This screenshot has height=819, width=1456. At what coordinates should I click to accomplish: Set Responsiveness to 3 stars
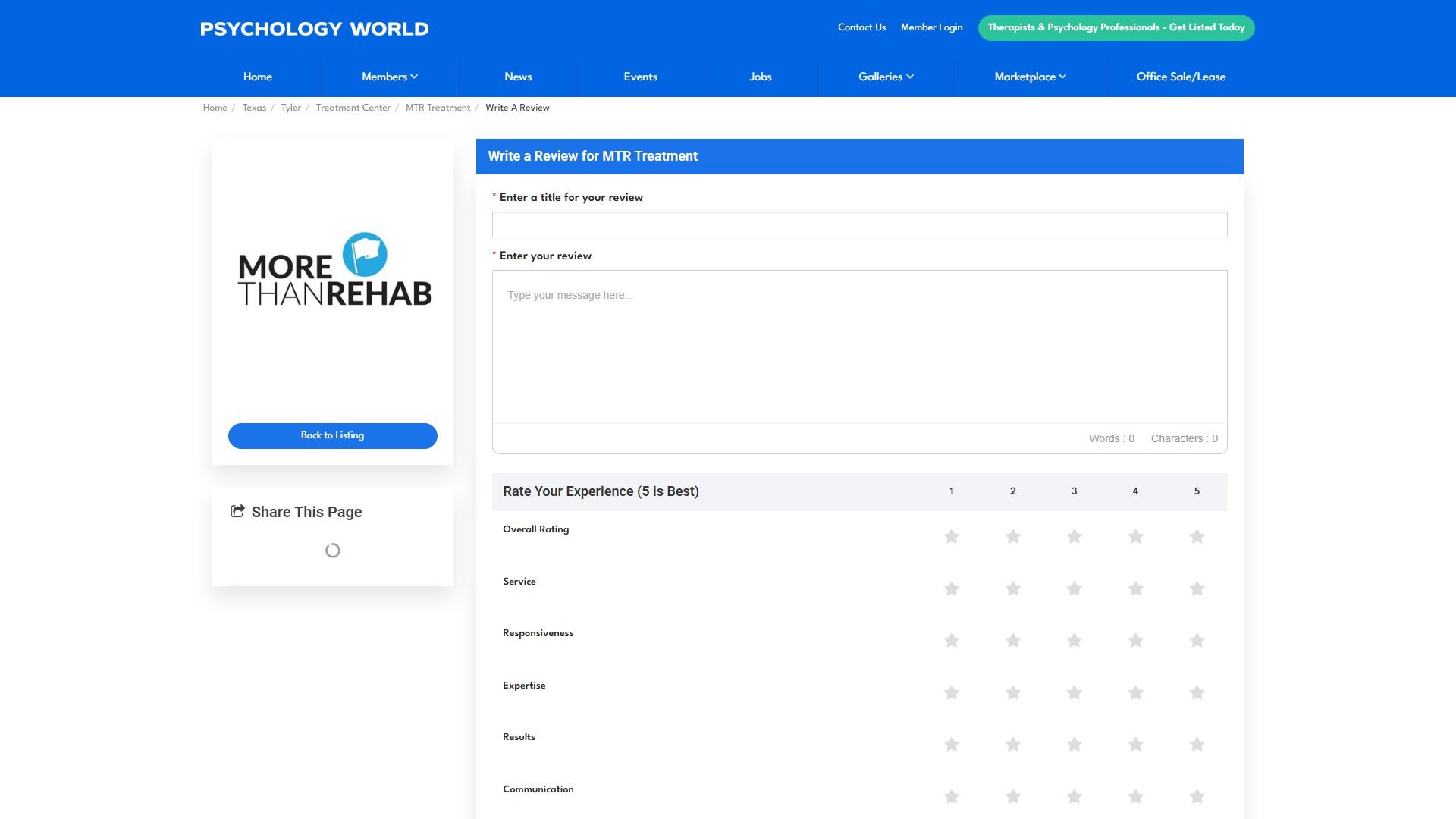point(1075,641)
